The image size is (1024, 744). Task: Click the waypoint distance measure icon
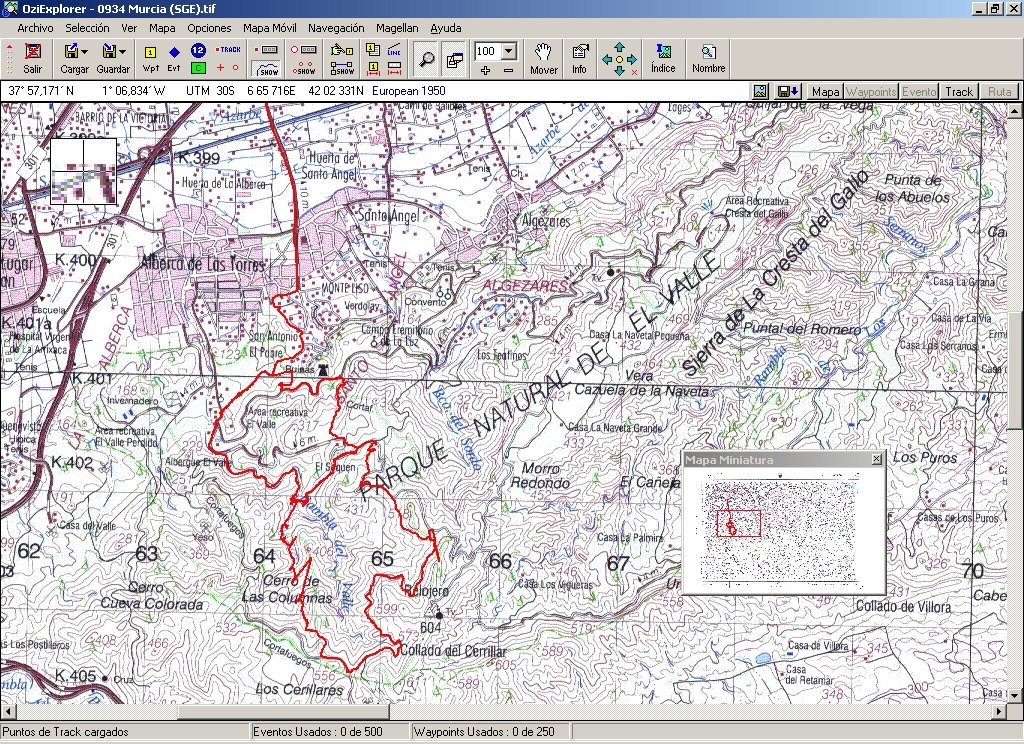373,68
